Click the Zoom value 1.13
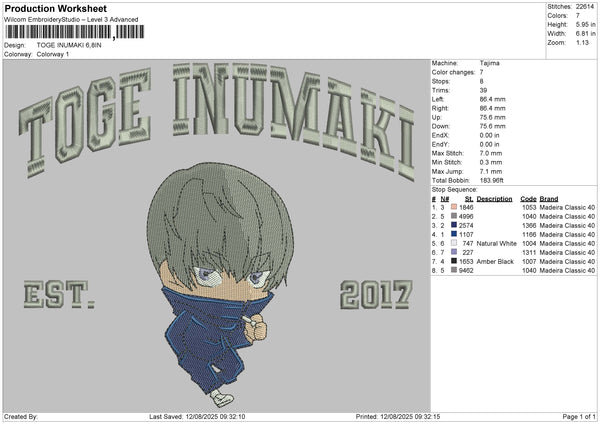 (x=582, y=42)
